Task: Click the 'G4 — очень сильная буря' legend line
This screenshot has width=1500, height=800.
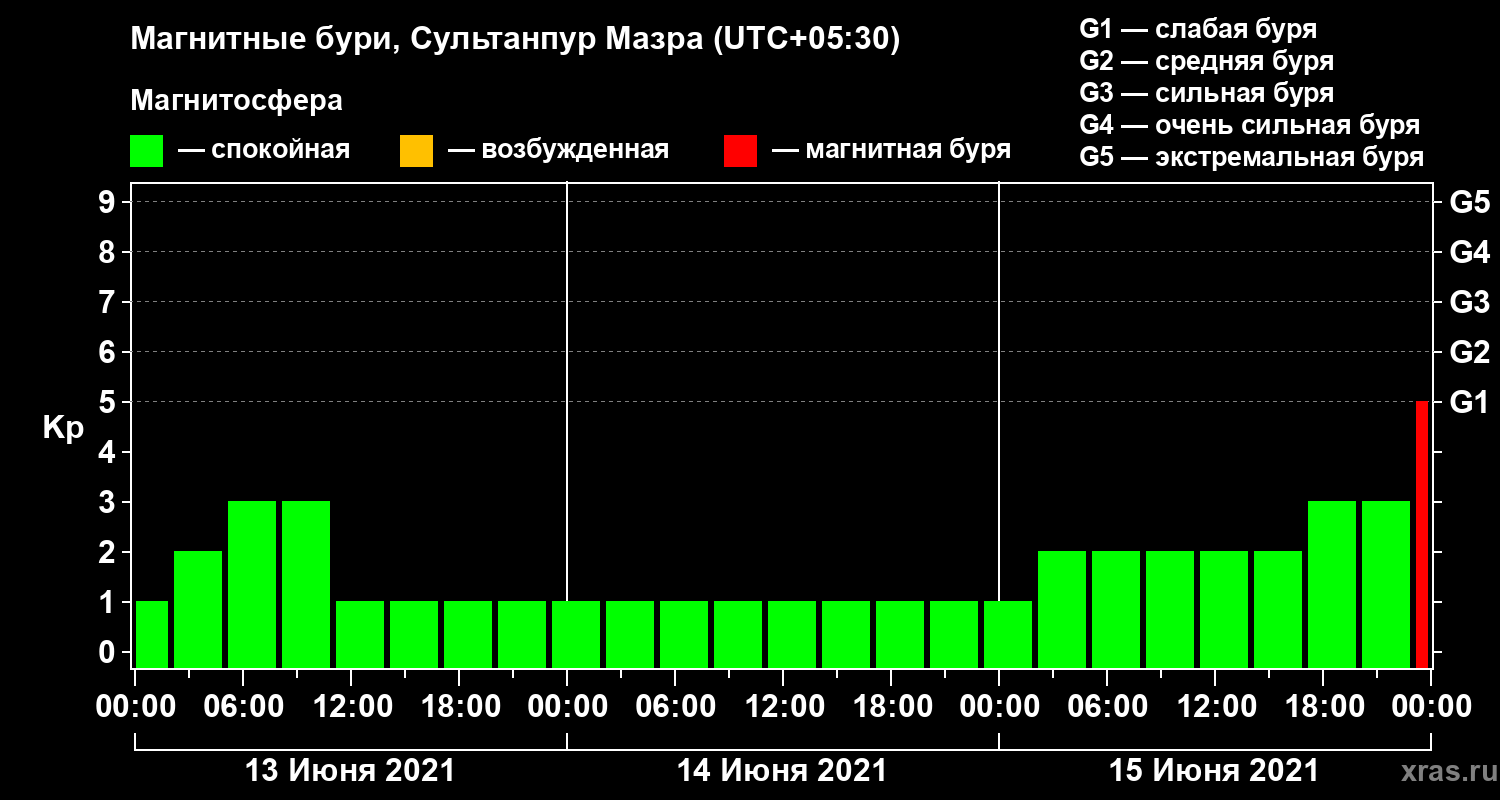Action: (1250, 125)
